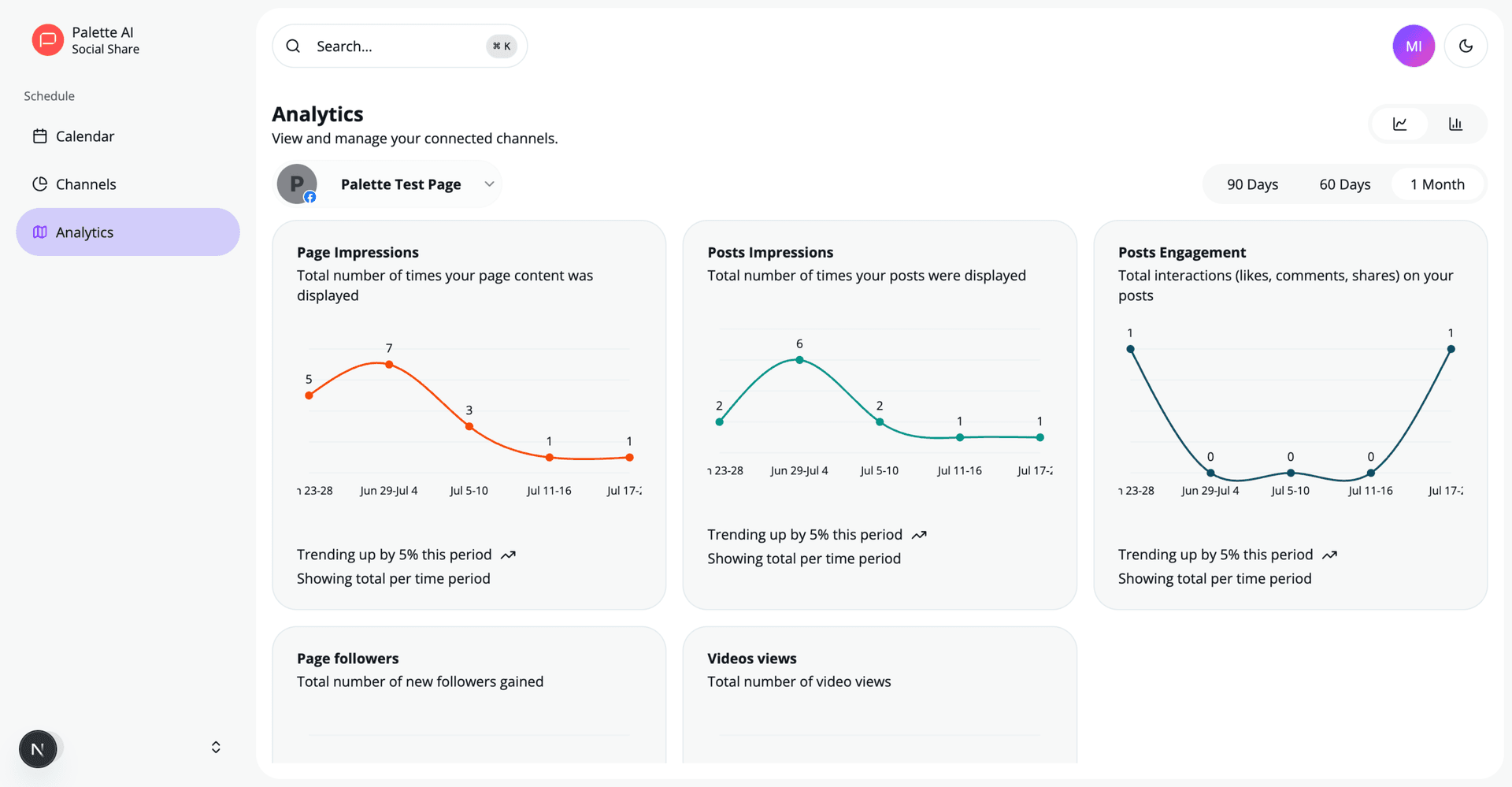Click the trending up arrow in Posts Engagement
This screenshot has height=787, width=1512.
click(x=1329, y=554)
